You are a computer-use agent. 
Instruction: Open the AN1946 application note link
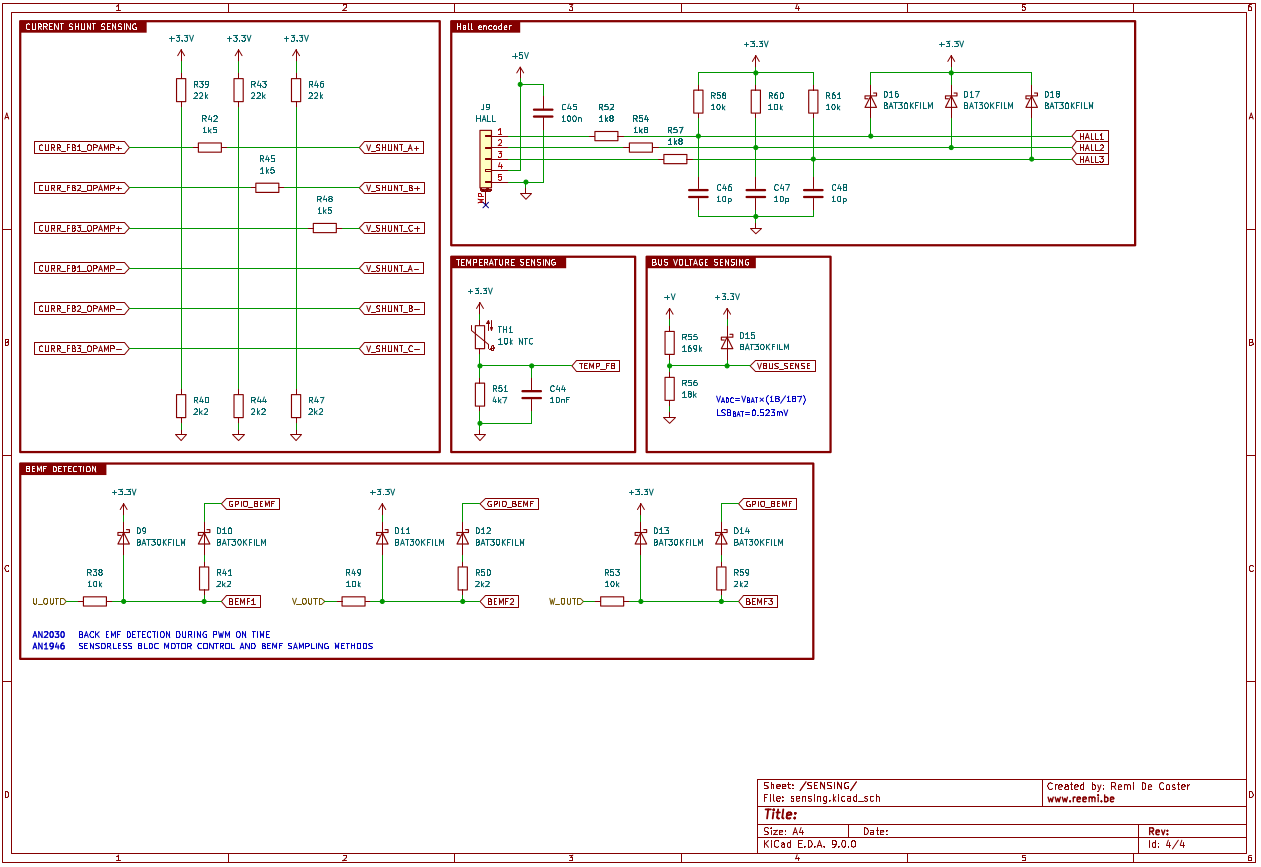pyautogui.click(x=48, y=646)
